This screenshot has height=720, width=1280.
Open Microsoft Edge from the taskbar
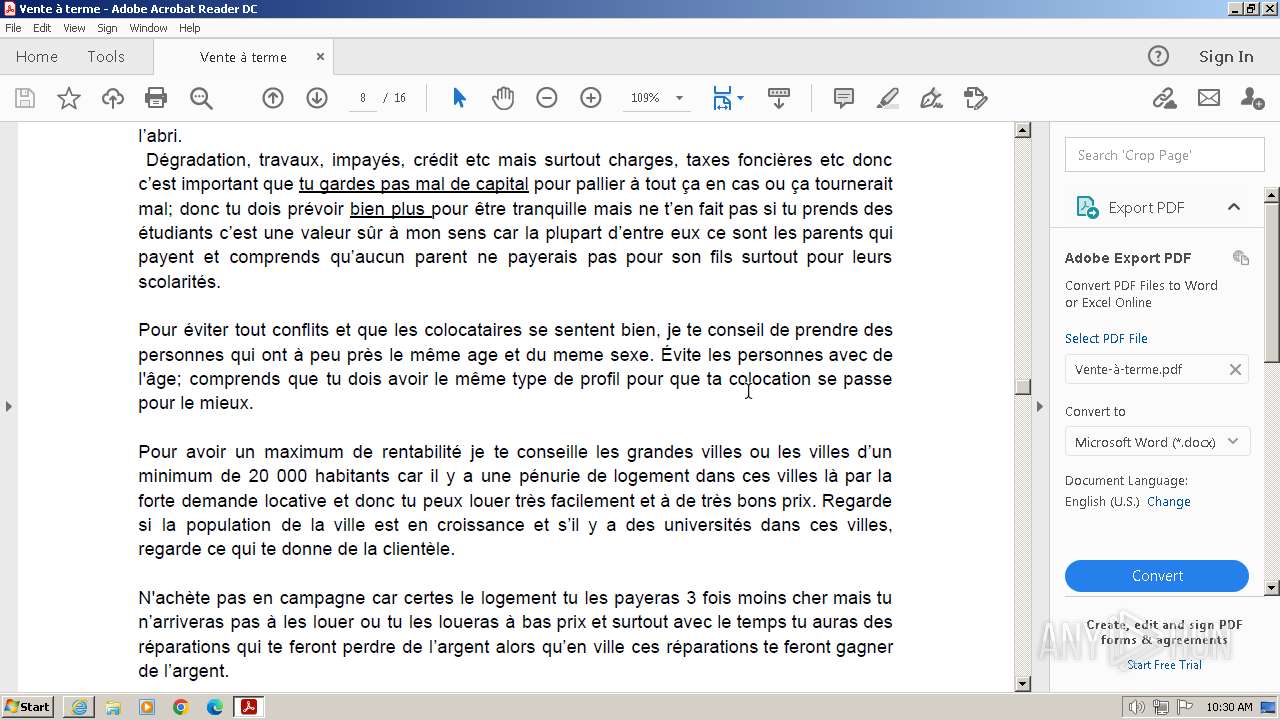(215, 707)
